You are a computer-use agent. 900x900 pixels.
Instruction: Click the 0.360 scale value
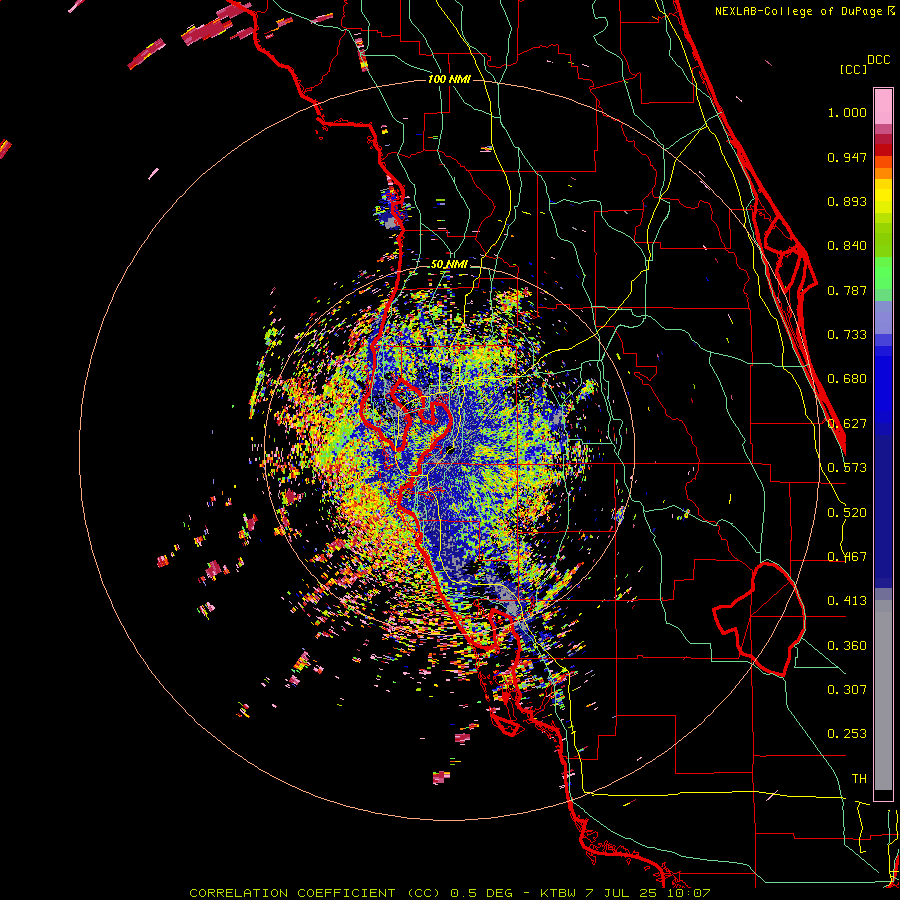tap(847, 646)
